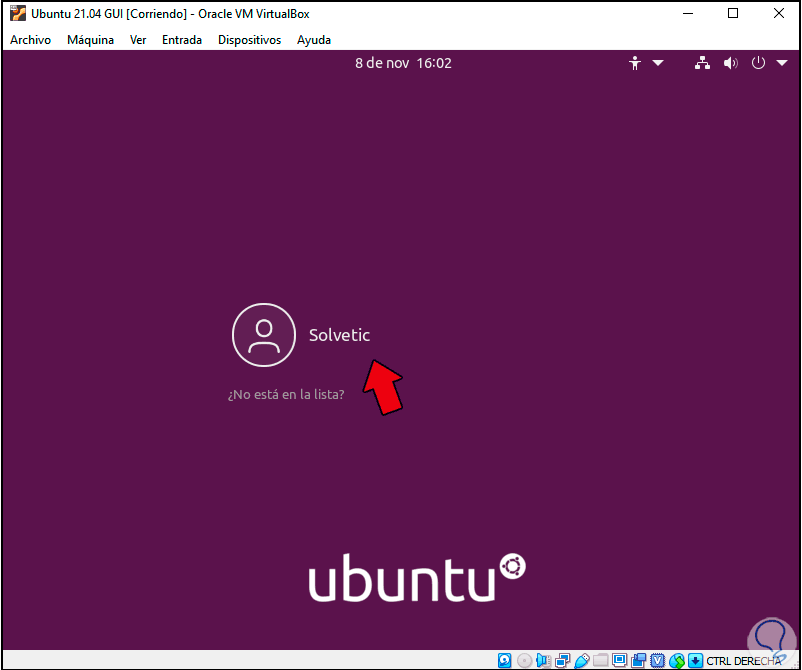Click the recording status icon
This screenshot has width=802, height=670.
(639, 661)
